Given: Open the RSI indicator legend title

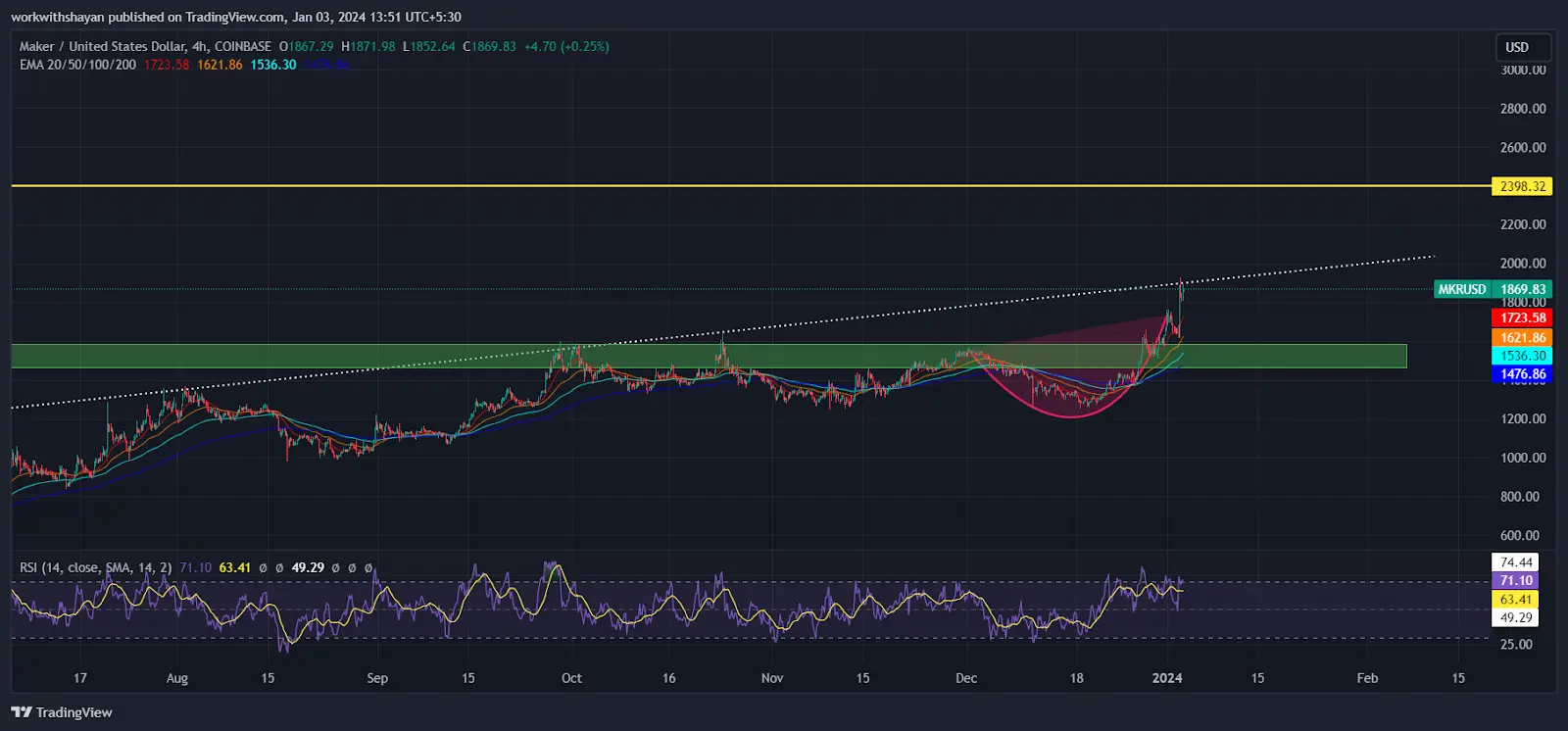Looking at the screenshot, I should coord(95,567).
